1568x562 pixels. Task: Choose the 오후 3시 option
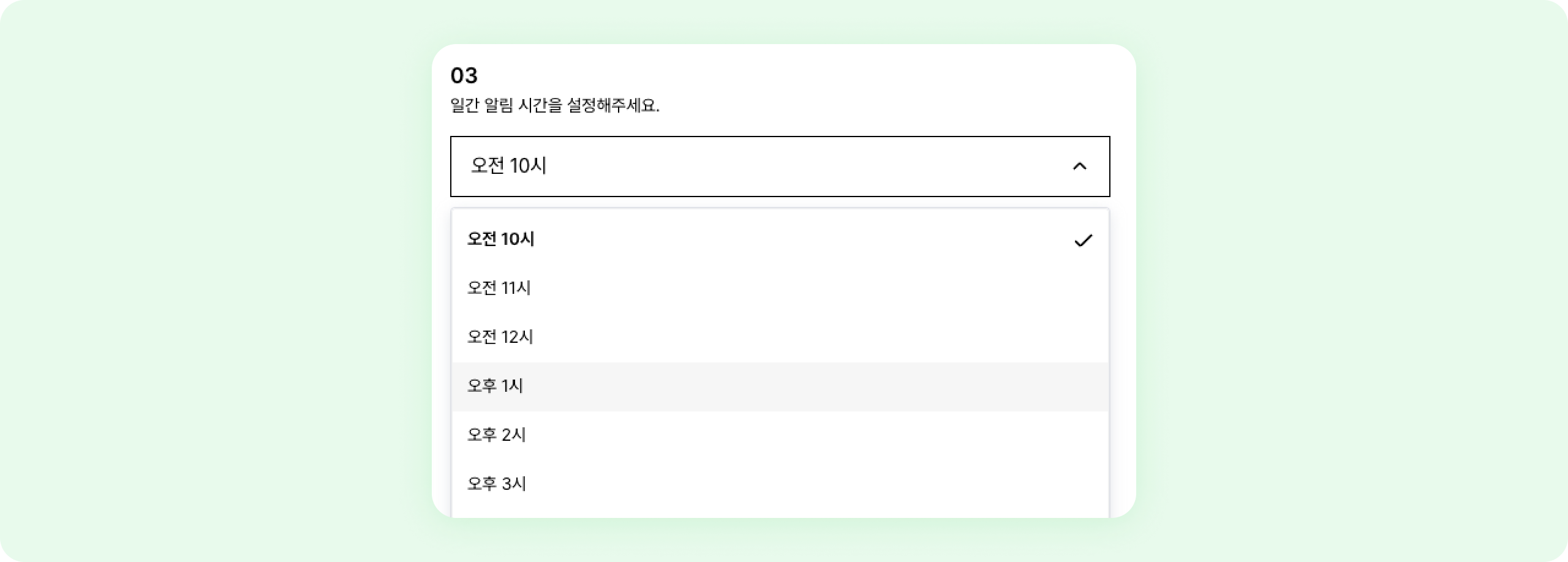(x=497, y=484)
